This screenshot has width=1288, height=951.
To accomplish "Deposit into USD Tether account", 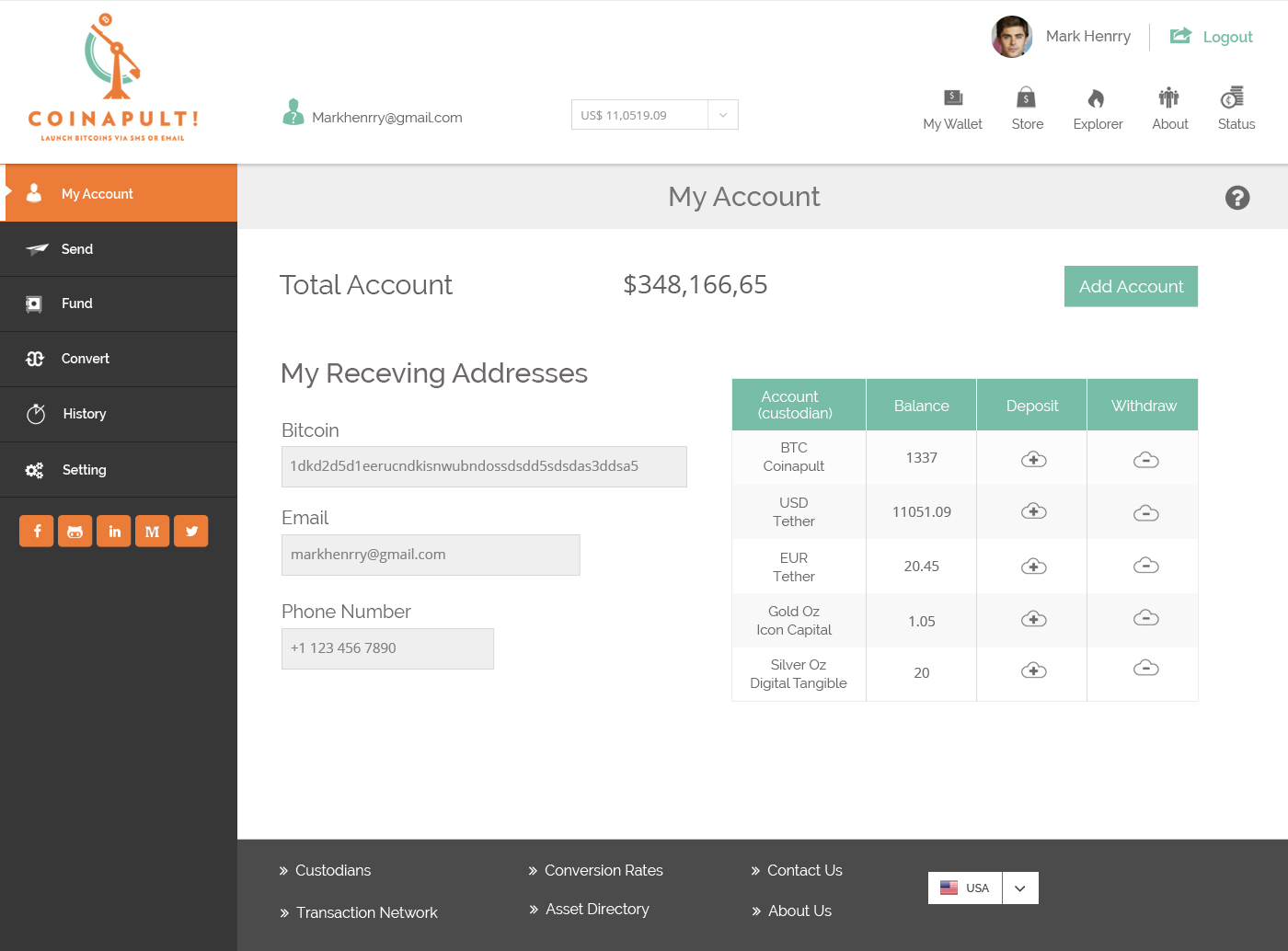I will (x=1034, y=511).
